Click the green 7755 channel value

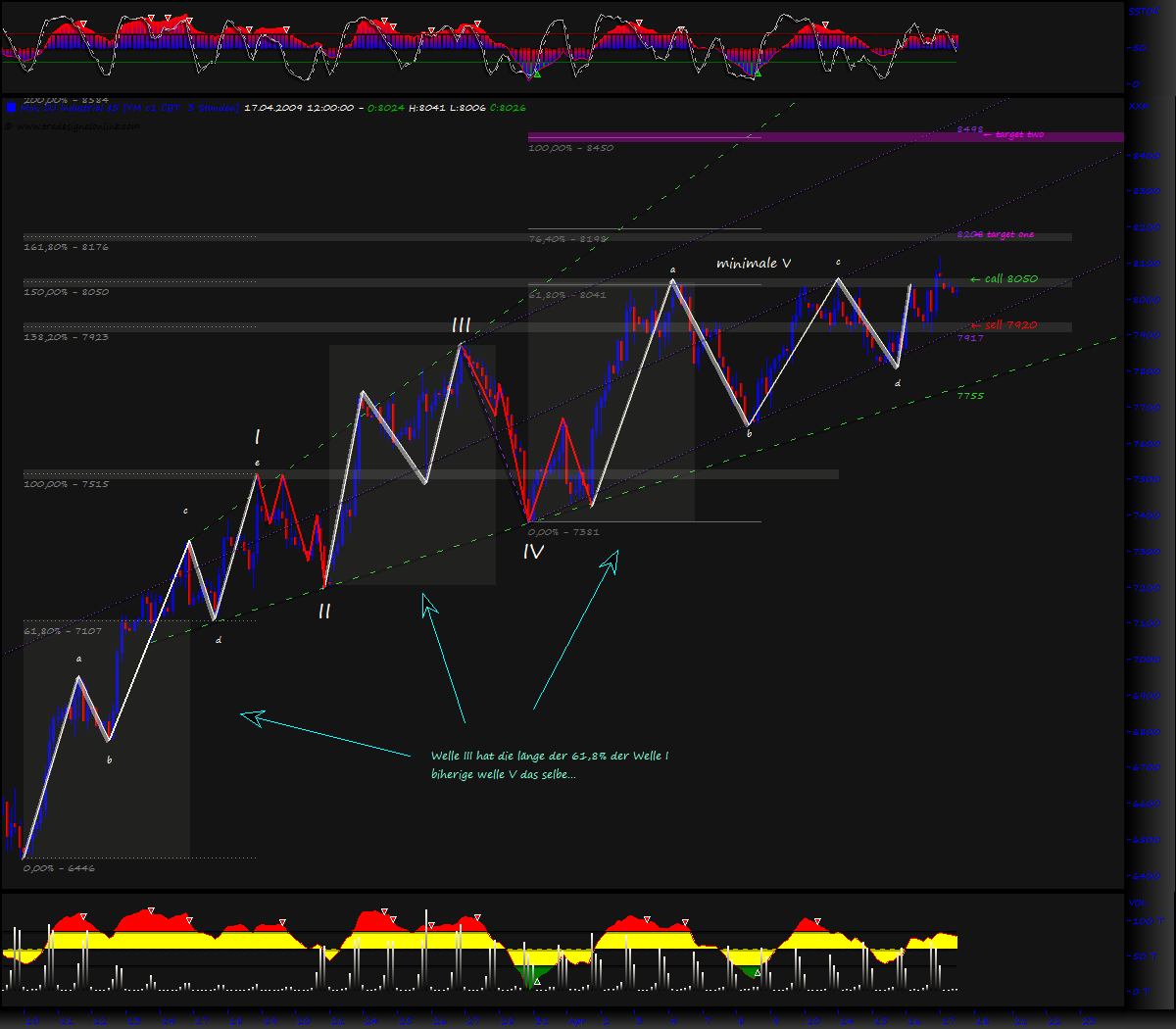point(970,396)
